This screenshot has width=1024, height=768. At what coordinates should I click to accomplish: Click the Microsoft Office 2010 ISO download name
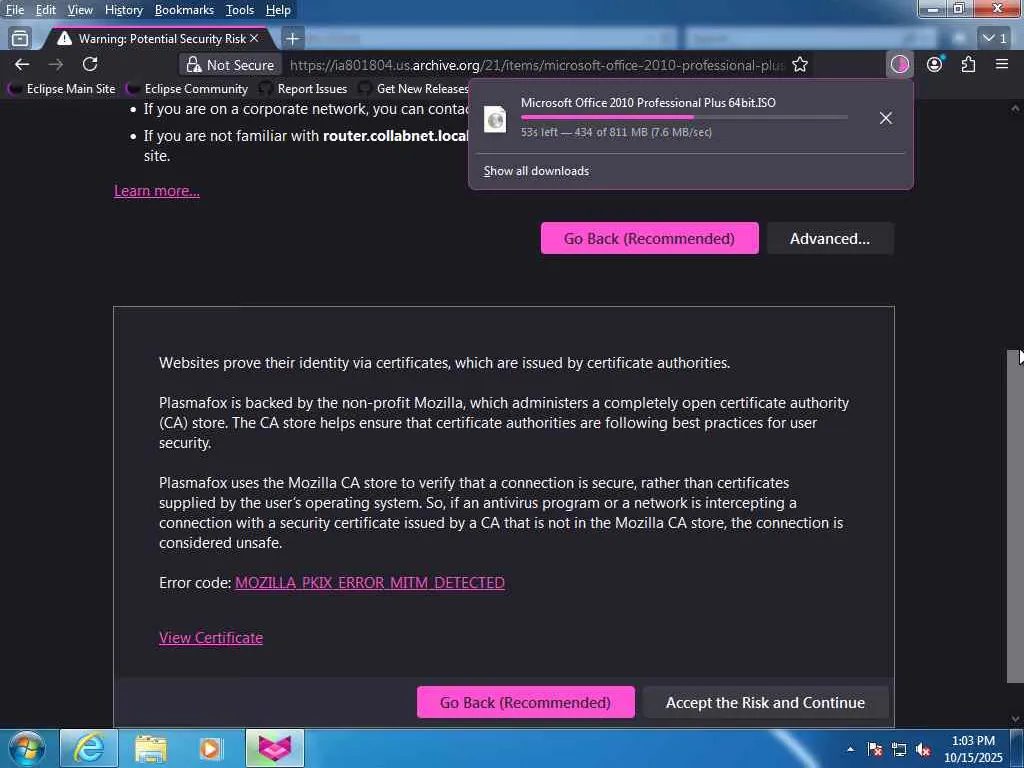tap(648, 103)
